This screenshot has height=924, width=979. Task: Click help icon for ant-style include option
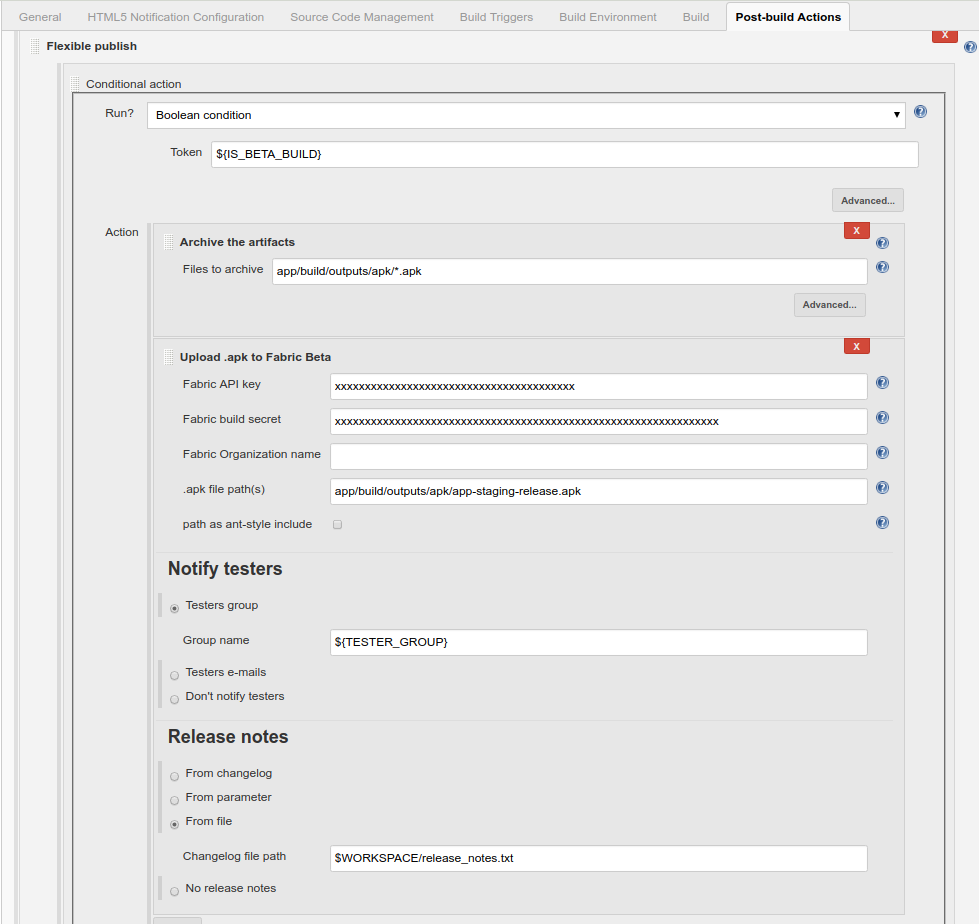click(x=882, y=522)
